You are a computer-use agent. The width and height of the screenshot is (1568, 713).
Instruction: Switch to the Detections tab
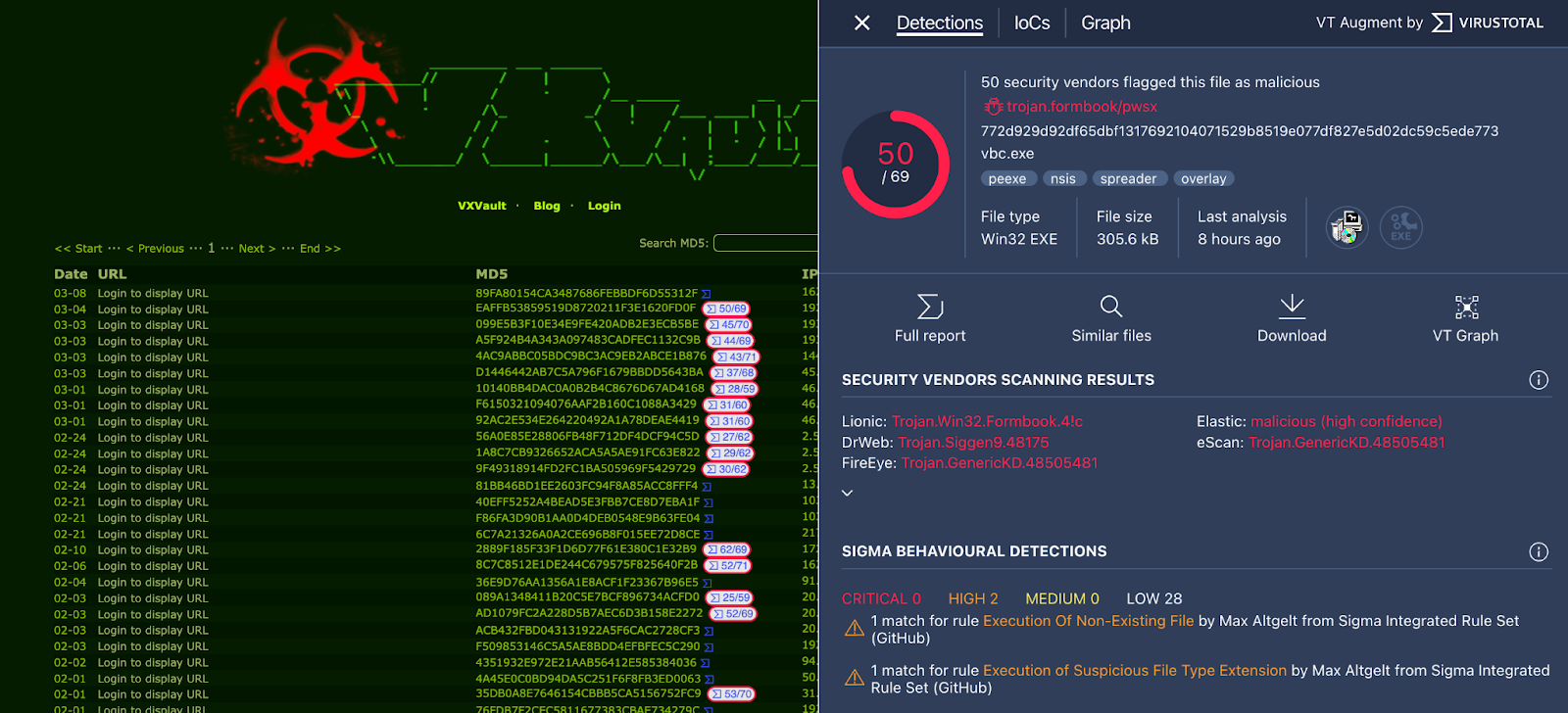pos(940,23)
